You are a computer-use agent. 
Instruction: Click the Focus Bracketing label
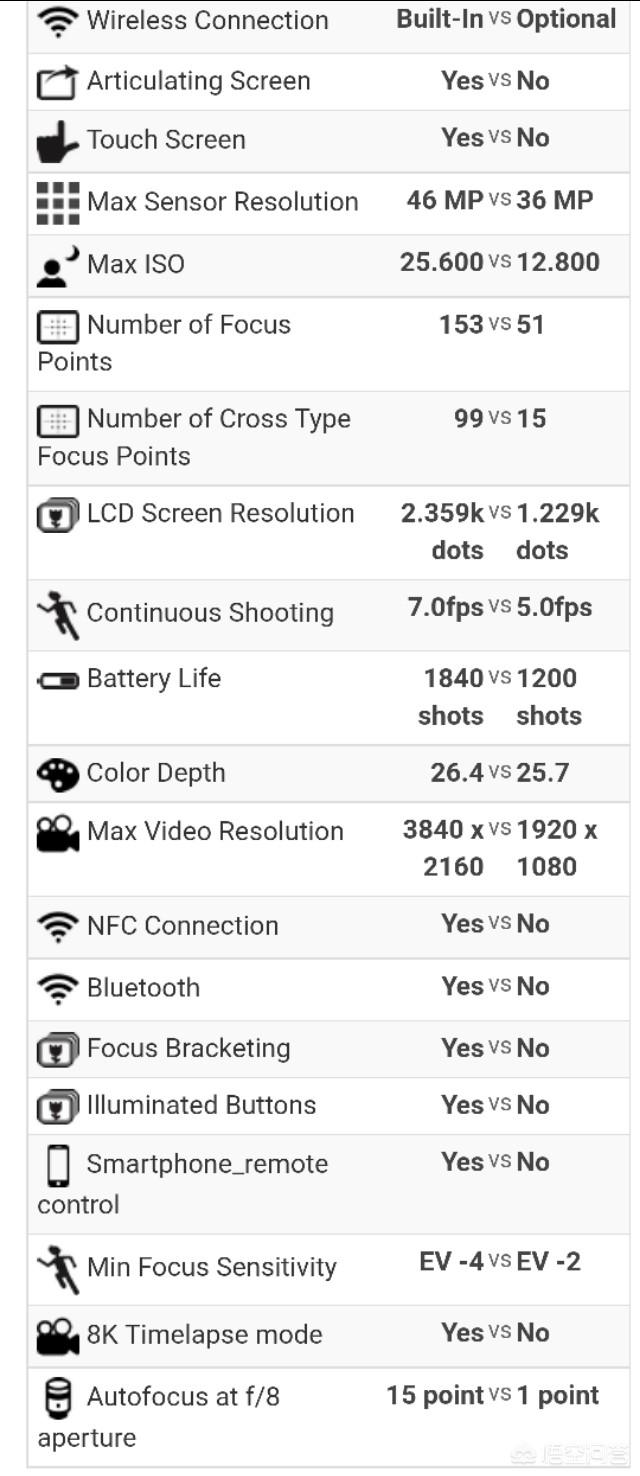[189, 1049]
